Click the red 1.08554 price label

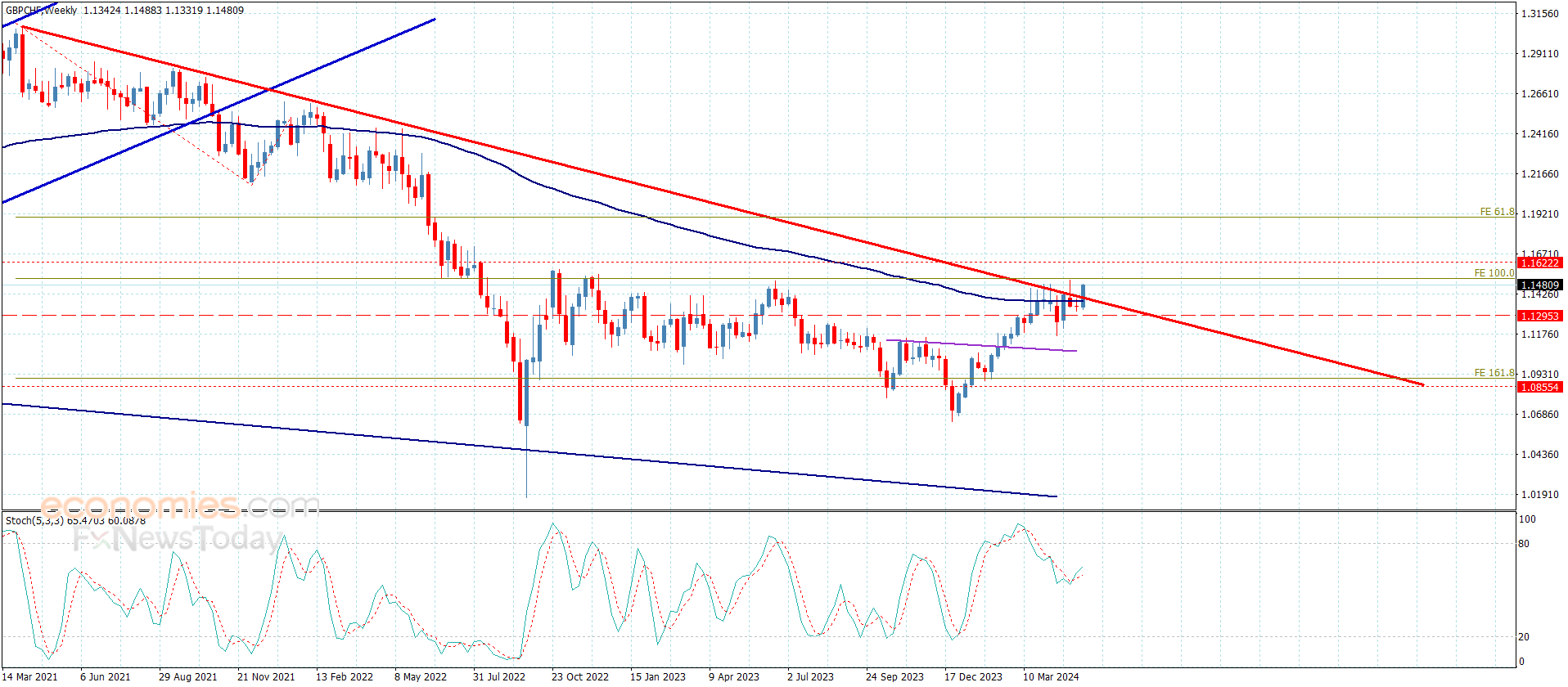(x=1539, y=387)
